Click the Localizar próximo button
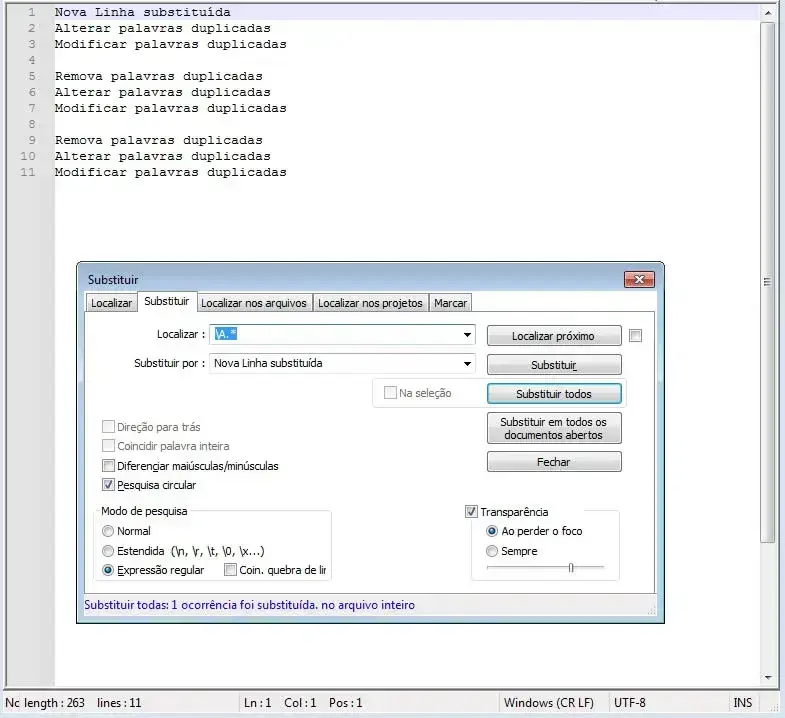Image resolution: width=785 pixels, height=718 pixels. click(553, 336)
